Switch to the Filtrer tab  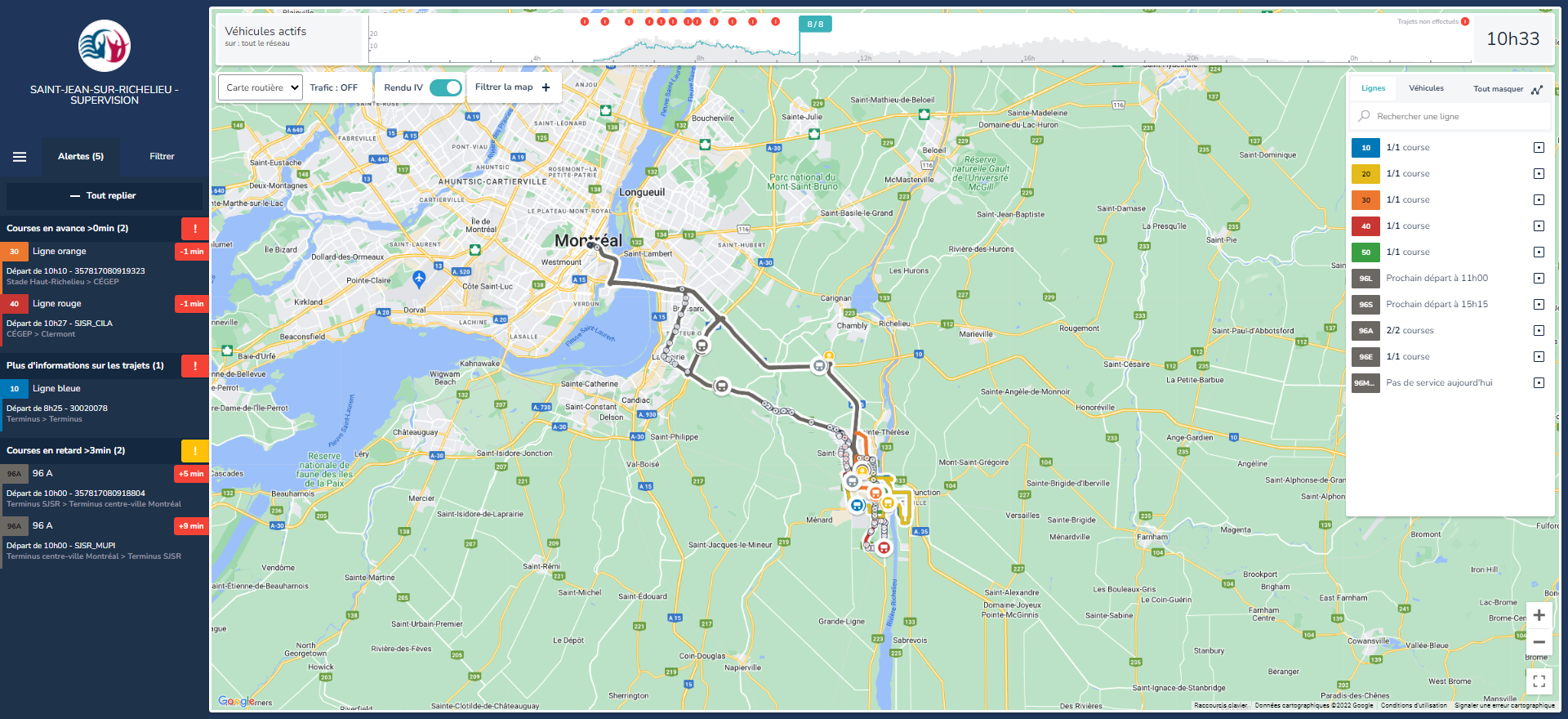(162, 157)
